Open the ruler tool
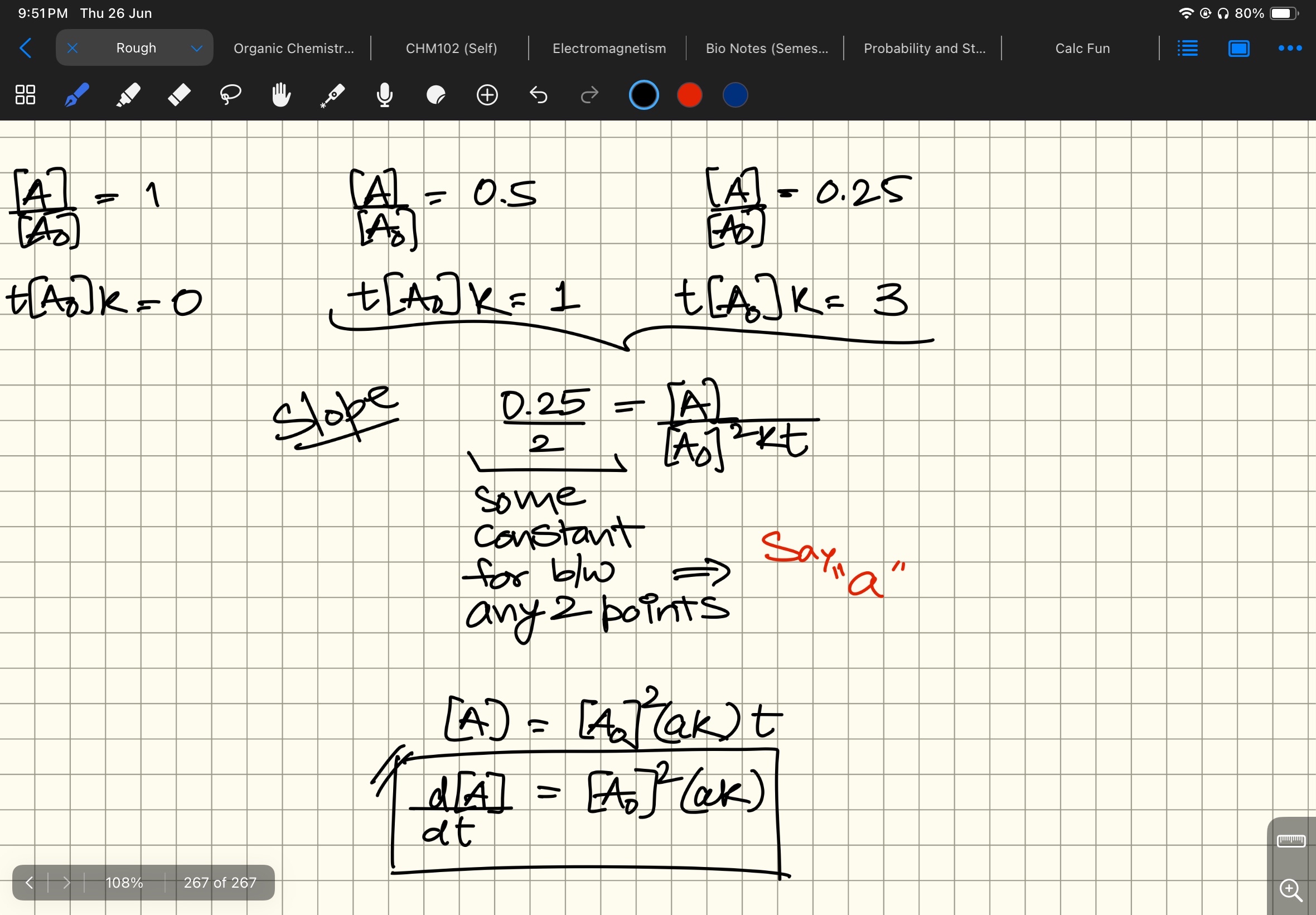The image size is (1316, 915). pyautogui.click(x=1291, y=841)
